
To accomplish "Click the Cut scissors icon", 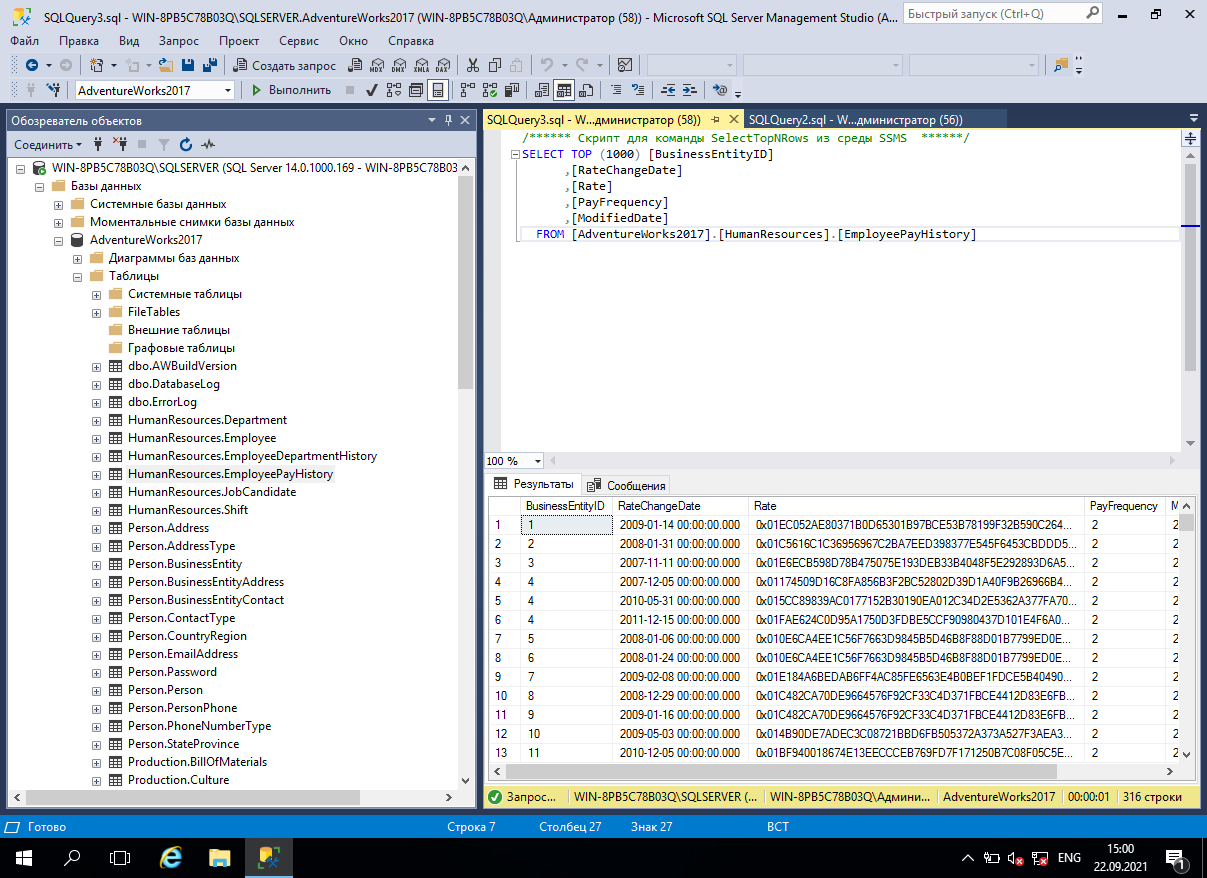I will coord(472,65).
